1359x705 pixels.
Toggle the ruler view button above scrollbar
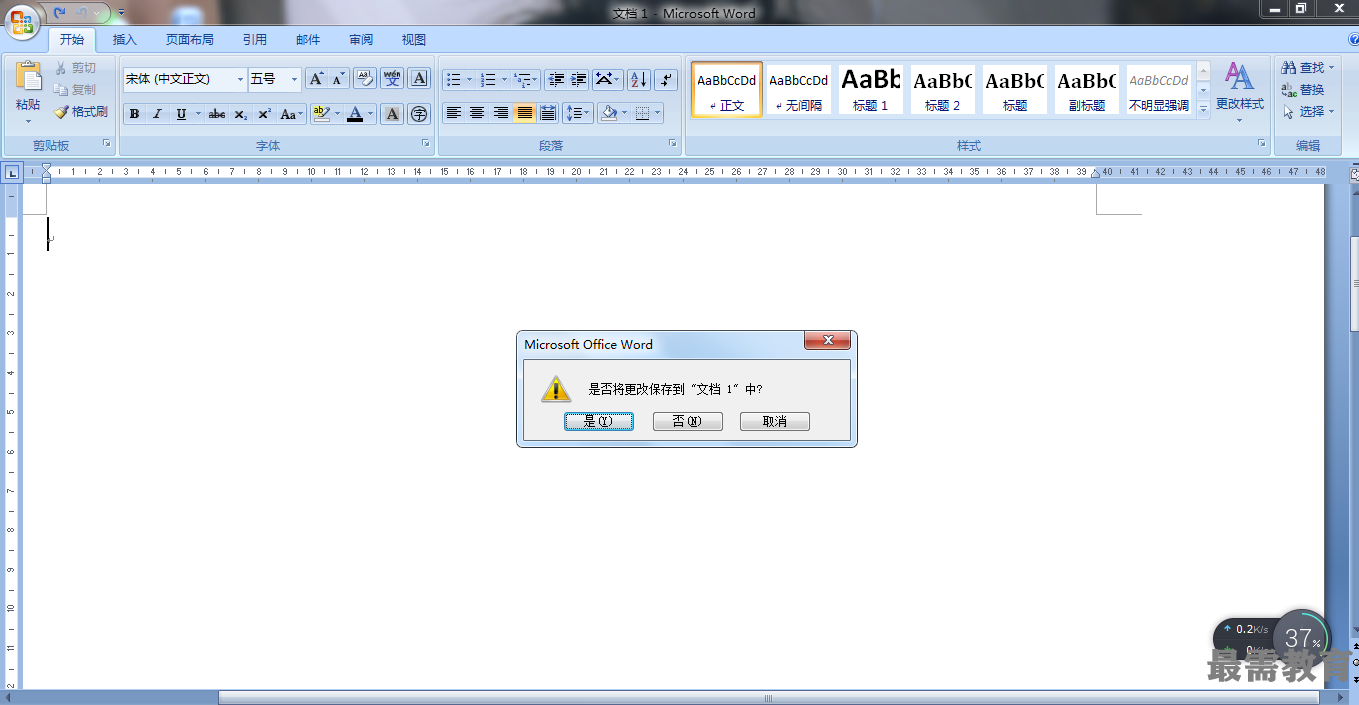pyautogui.click(x=1355, y=173)
